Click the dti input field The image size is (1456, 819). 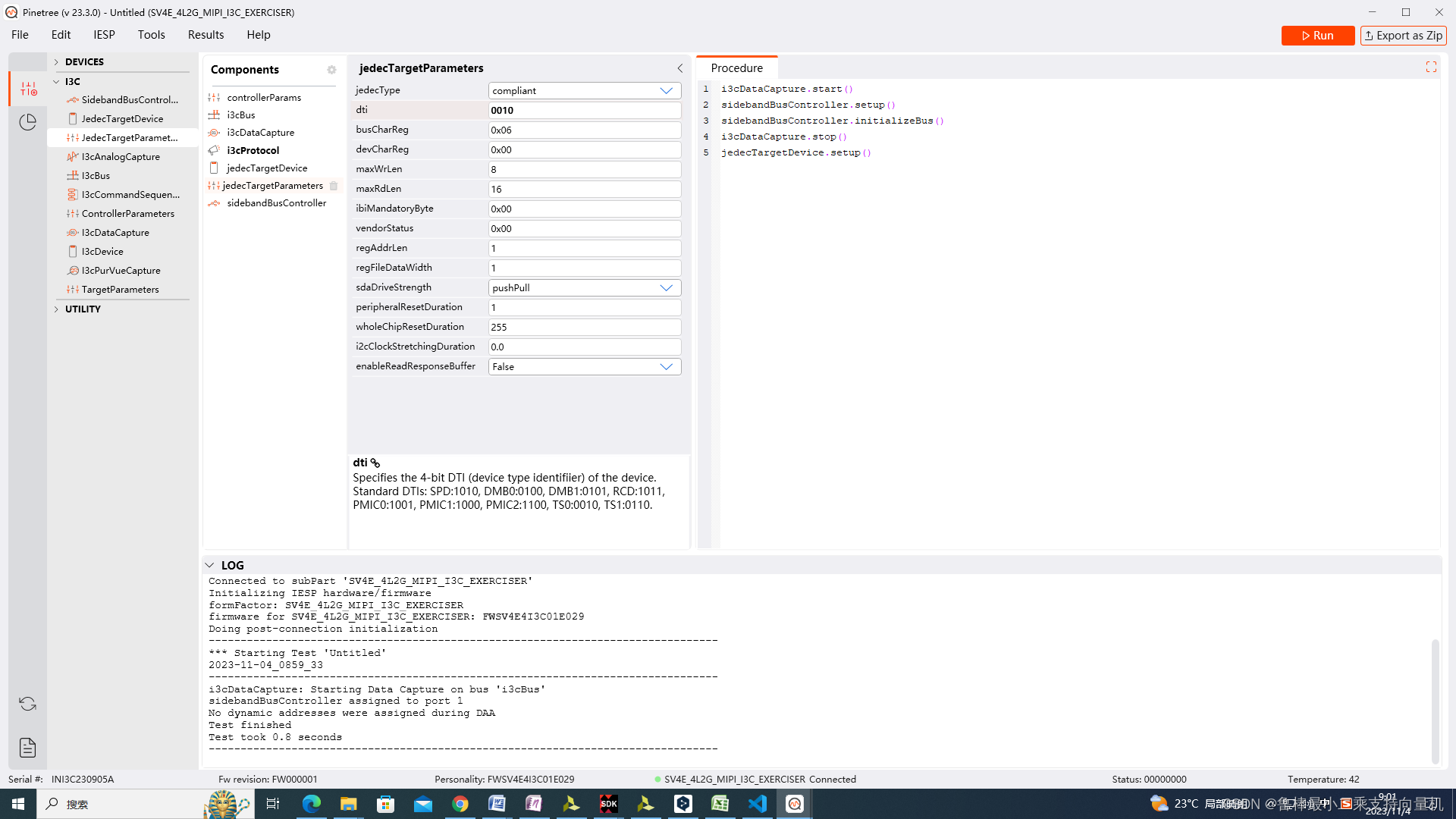(585, 110)
